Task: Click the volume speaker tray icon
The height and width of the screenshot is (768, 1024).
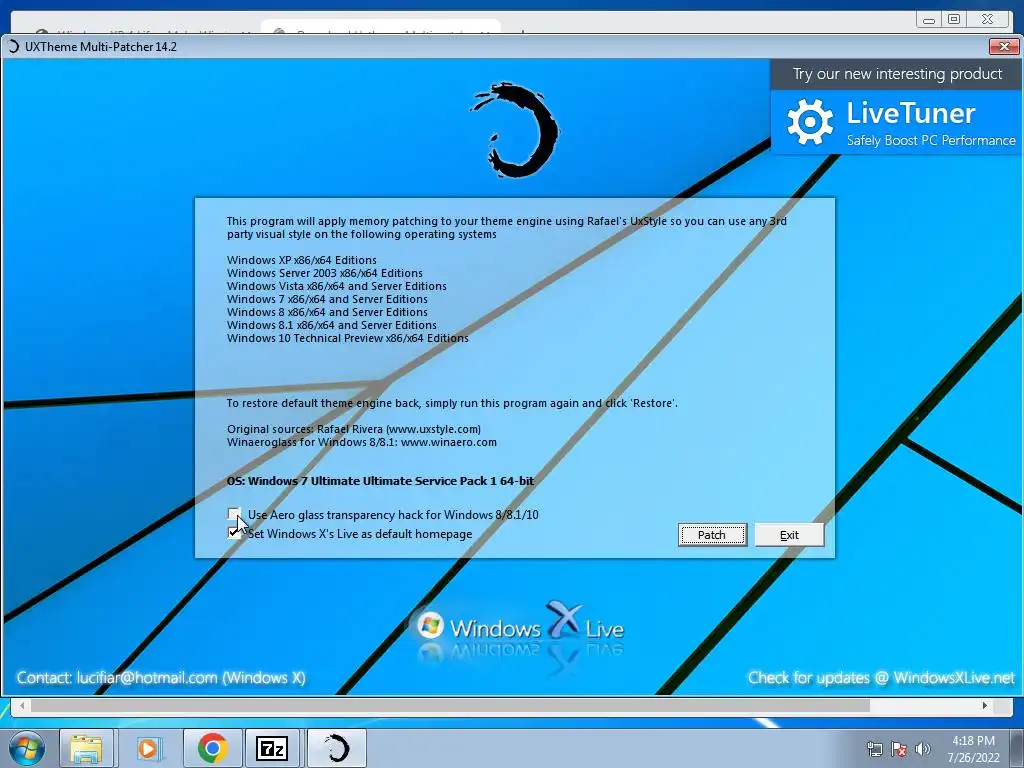Action: [x=923, y=749]
